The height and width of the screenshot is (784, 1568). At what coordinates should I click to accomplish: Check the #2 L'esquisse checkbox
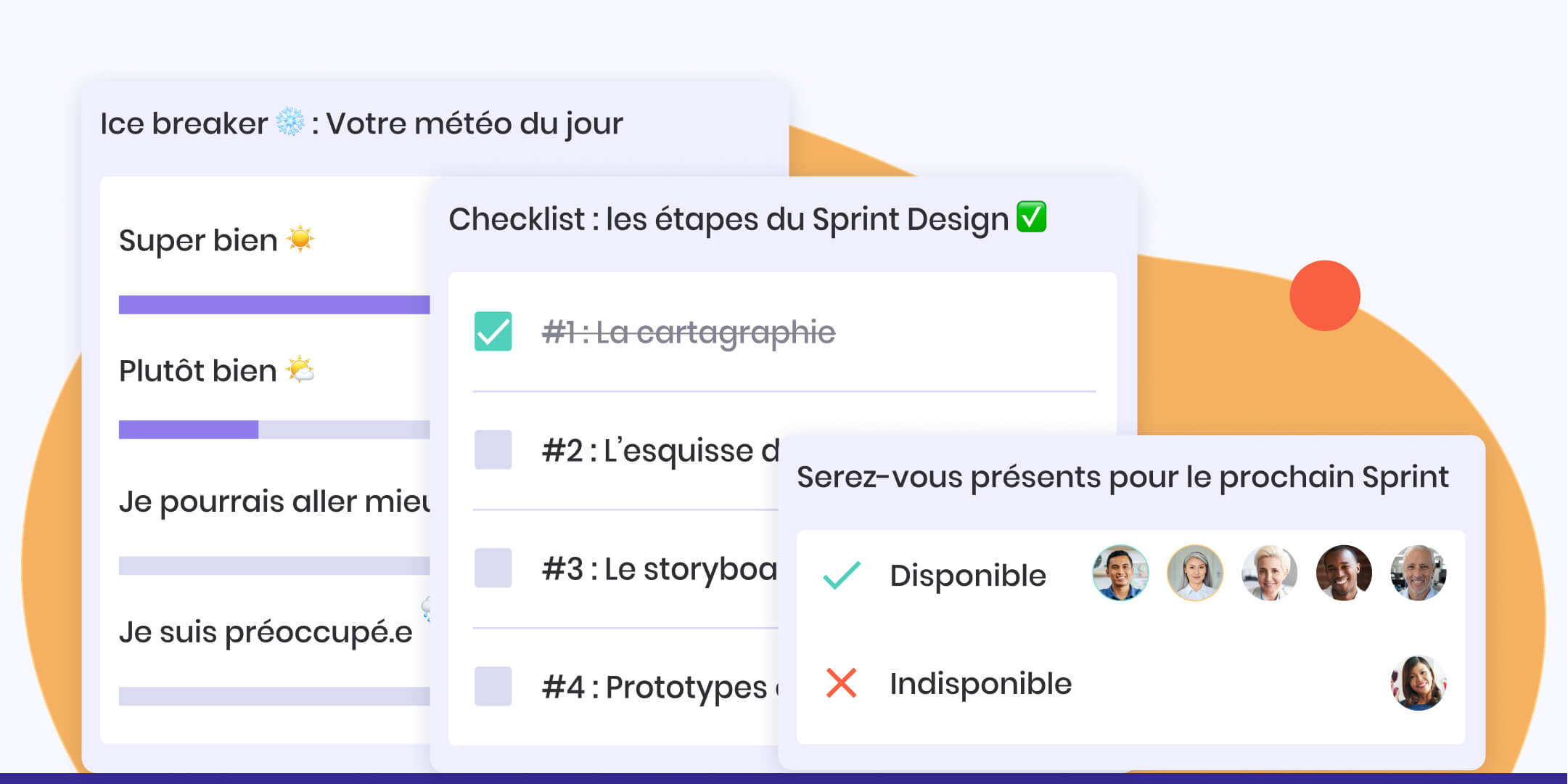pyautogui.click(x=493, y=450)
